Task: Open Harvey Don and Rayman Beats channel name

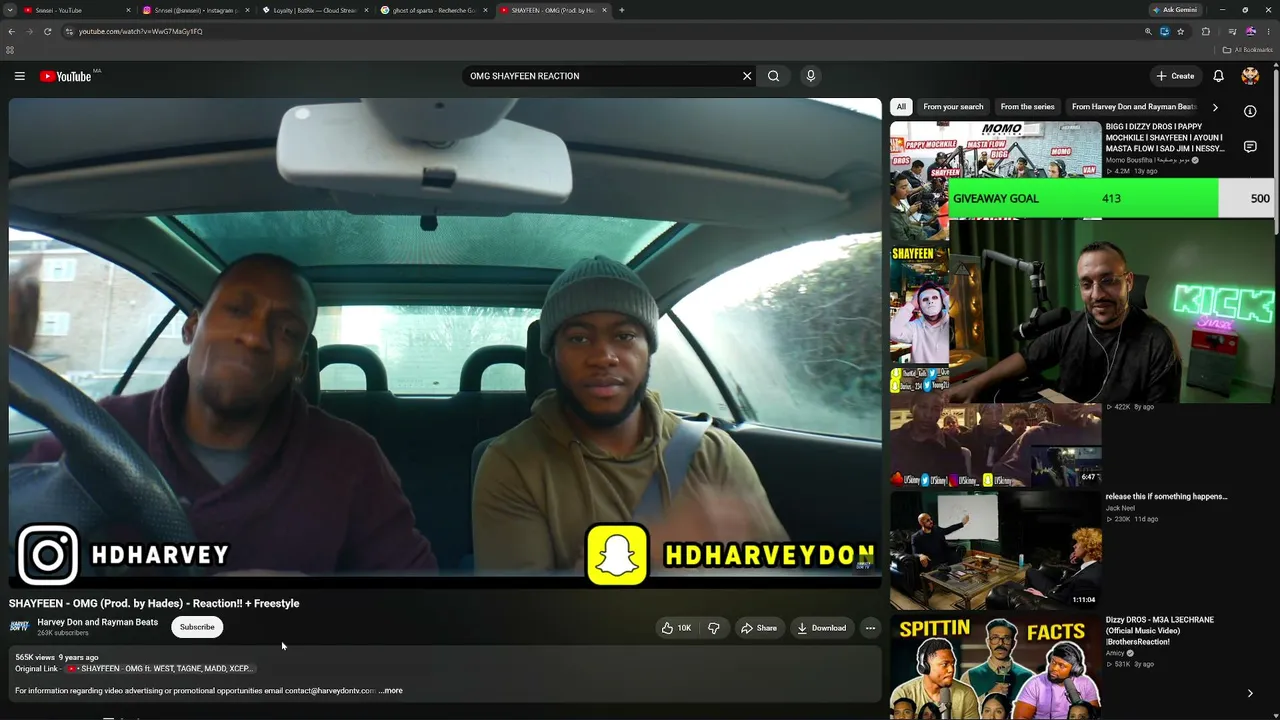Action: [x=98, y=622]
